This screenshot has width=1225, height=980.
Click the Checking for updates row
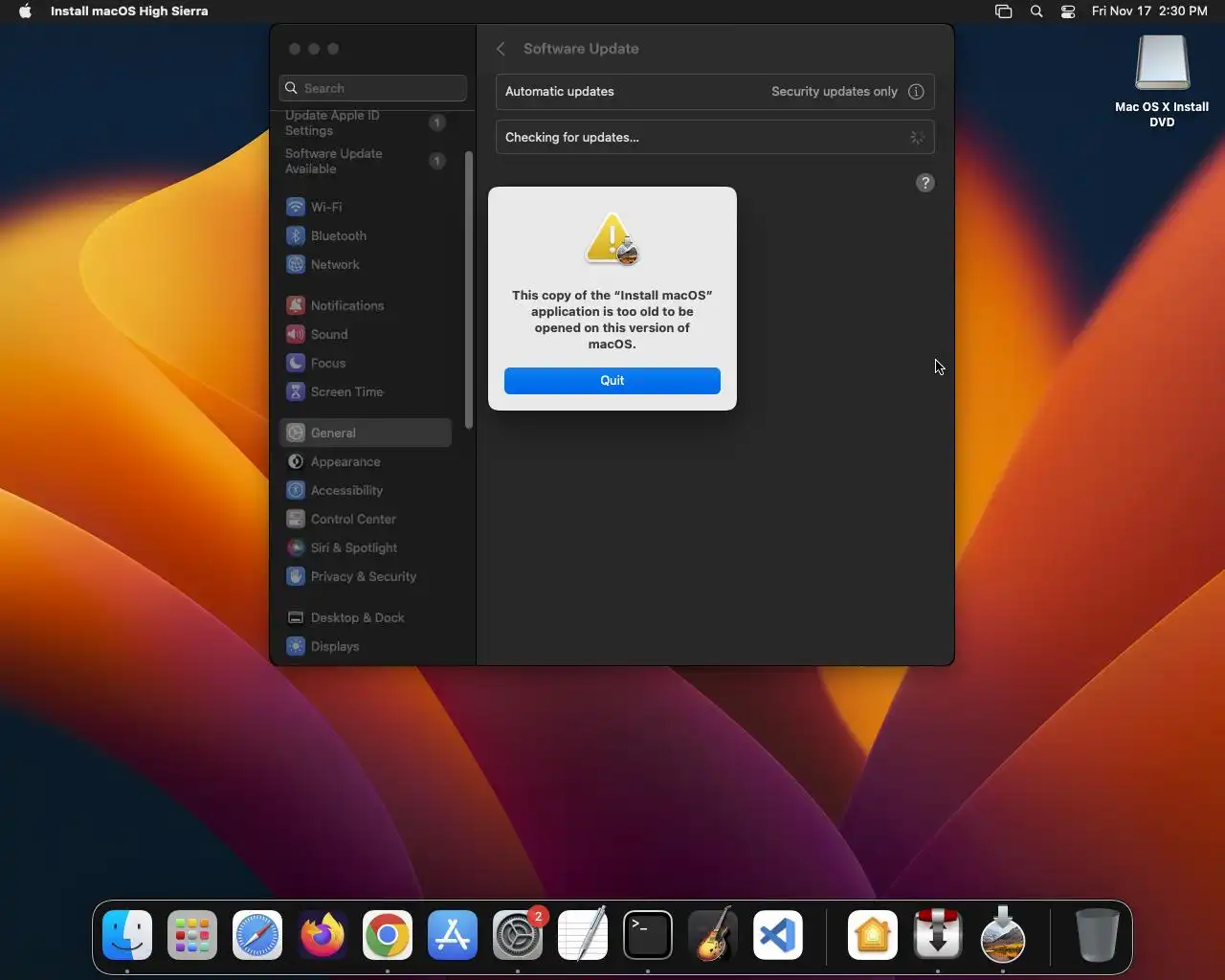pyautogui.click(x=715, y=137)
